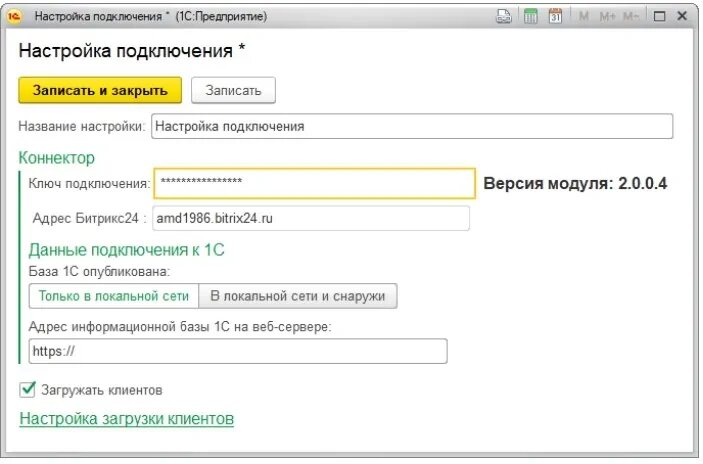Toggle the Загружать клиентов checkbox
The image size is (703, 464).
point(27,389)
